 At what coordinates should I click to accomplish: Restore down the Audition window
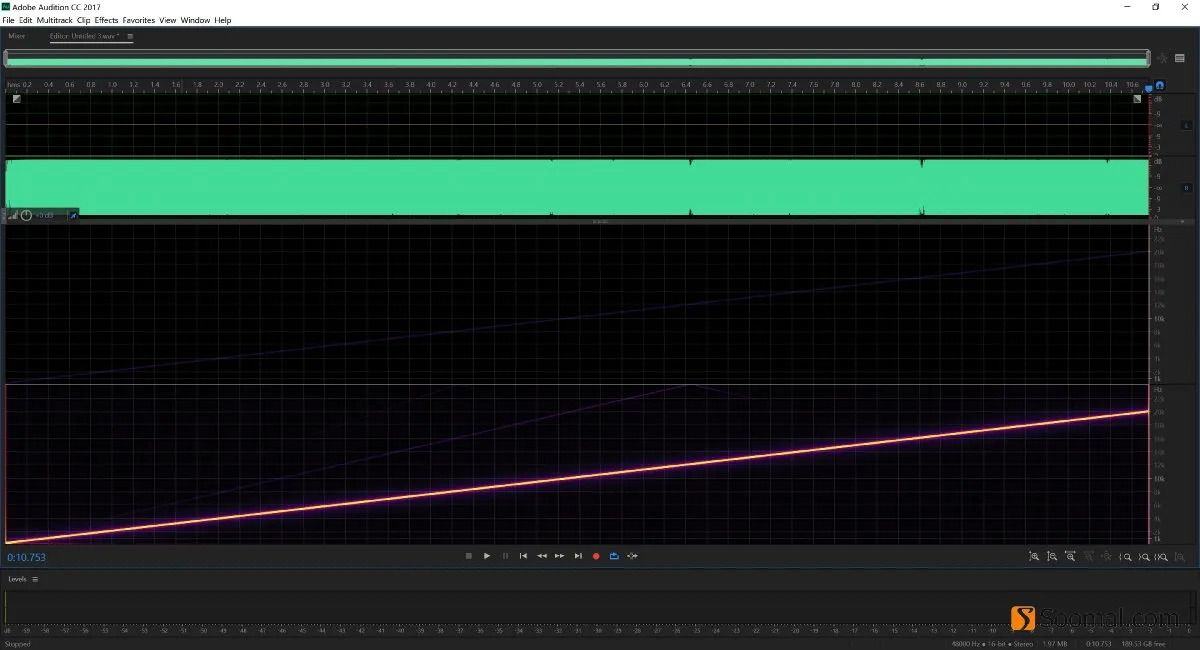coord(1156,6)
